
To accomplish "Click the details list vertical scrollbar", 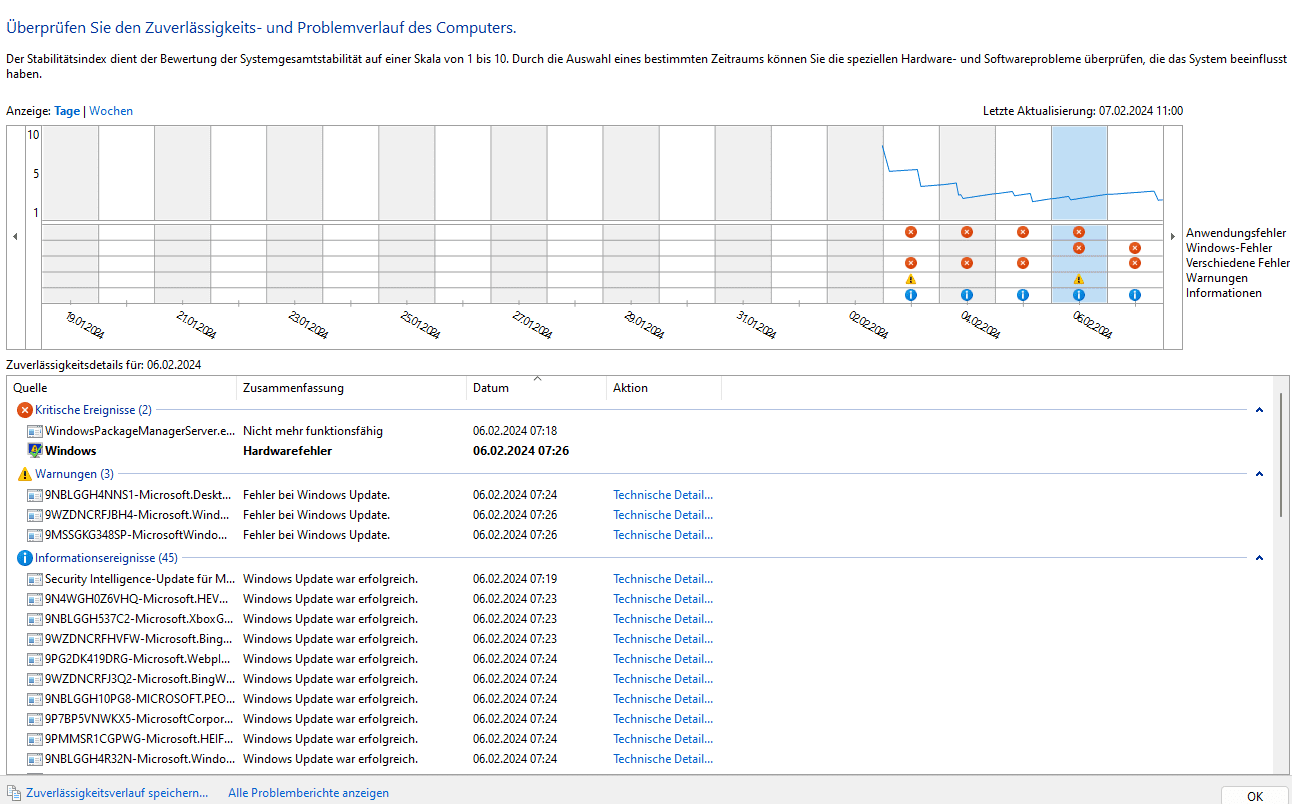I will 1282,455.
